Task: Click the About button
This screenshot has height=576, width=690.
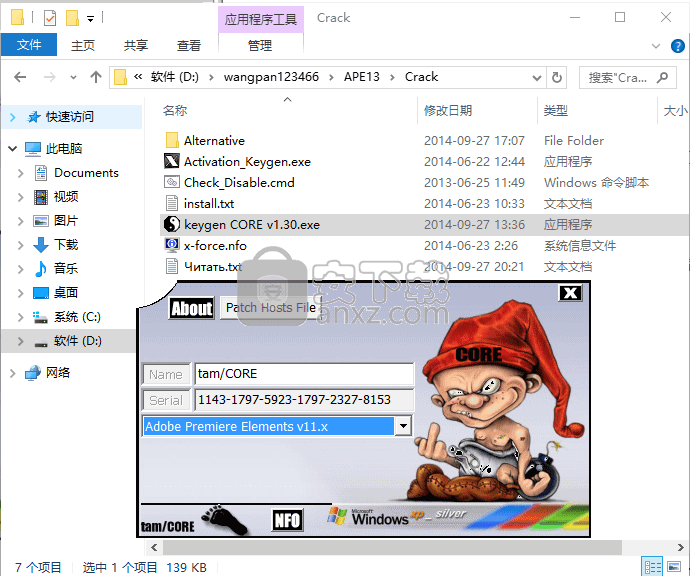Action: (x=191, y=308)
